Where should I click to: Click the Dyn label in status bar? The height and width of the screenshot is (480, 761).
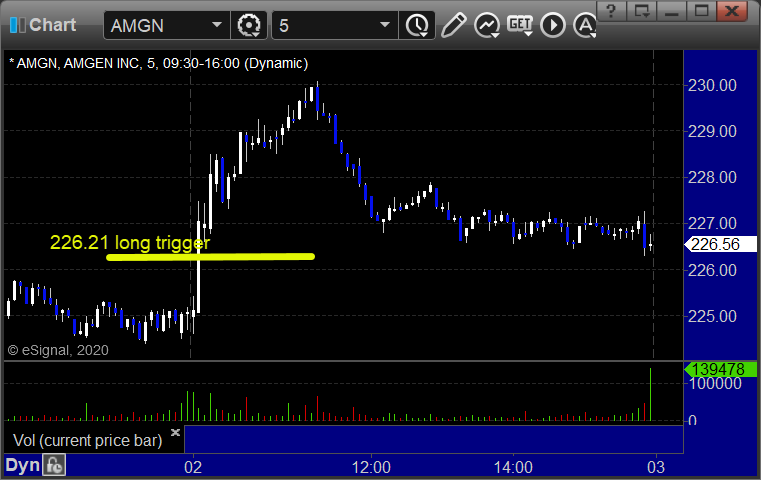pyautogui.click(x=22, y=465)
